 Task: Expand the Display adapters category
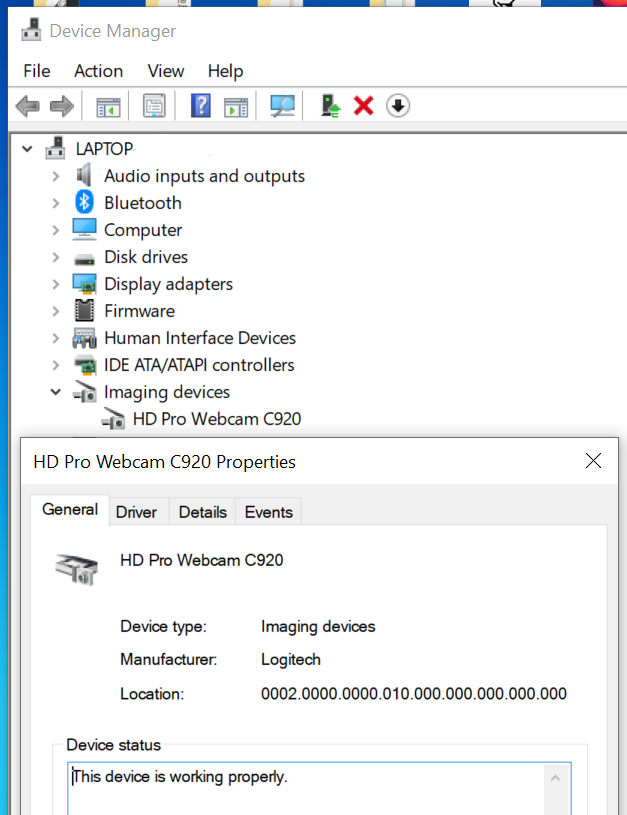(56, 284)
